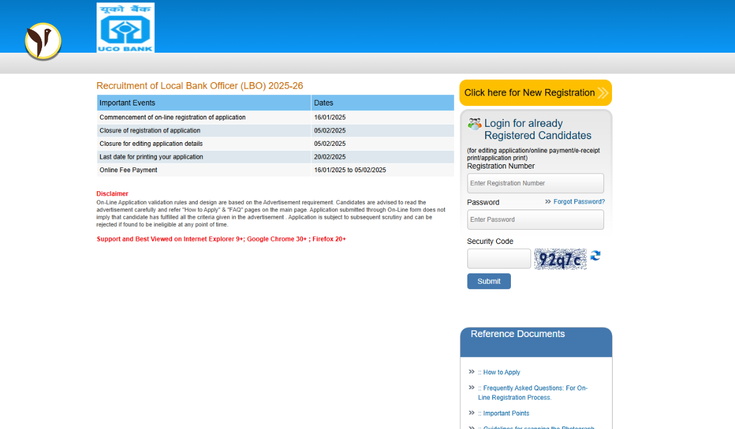735x429 pixels.
Task: Click the Support and Best Viewed notice
Action: (221, 239)
